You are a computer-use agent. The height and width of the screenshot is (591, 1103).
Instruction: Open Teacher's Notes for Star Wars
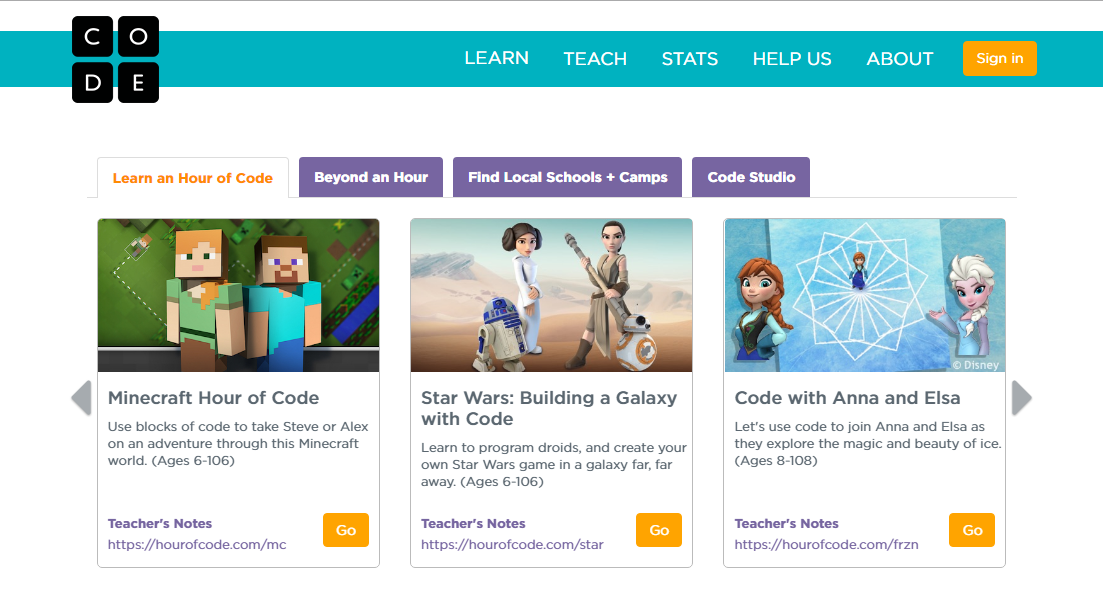pyautogui.click(x=473, y=523)
